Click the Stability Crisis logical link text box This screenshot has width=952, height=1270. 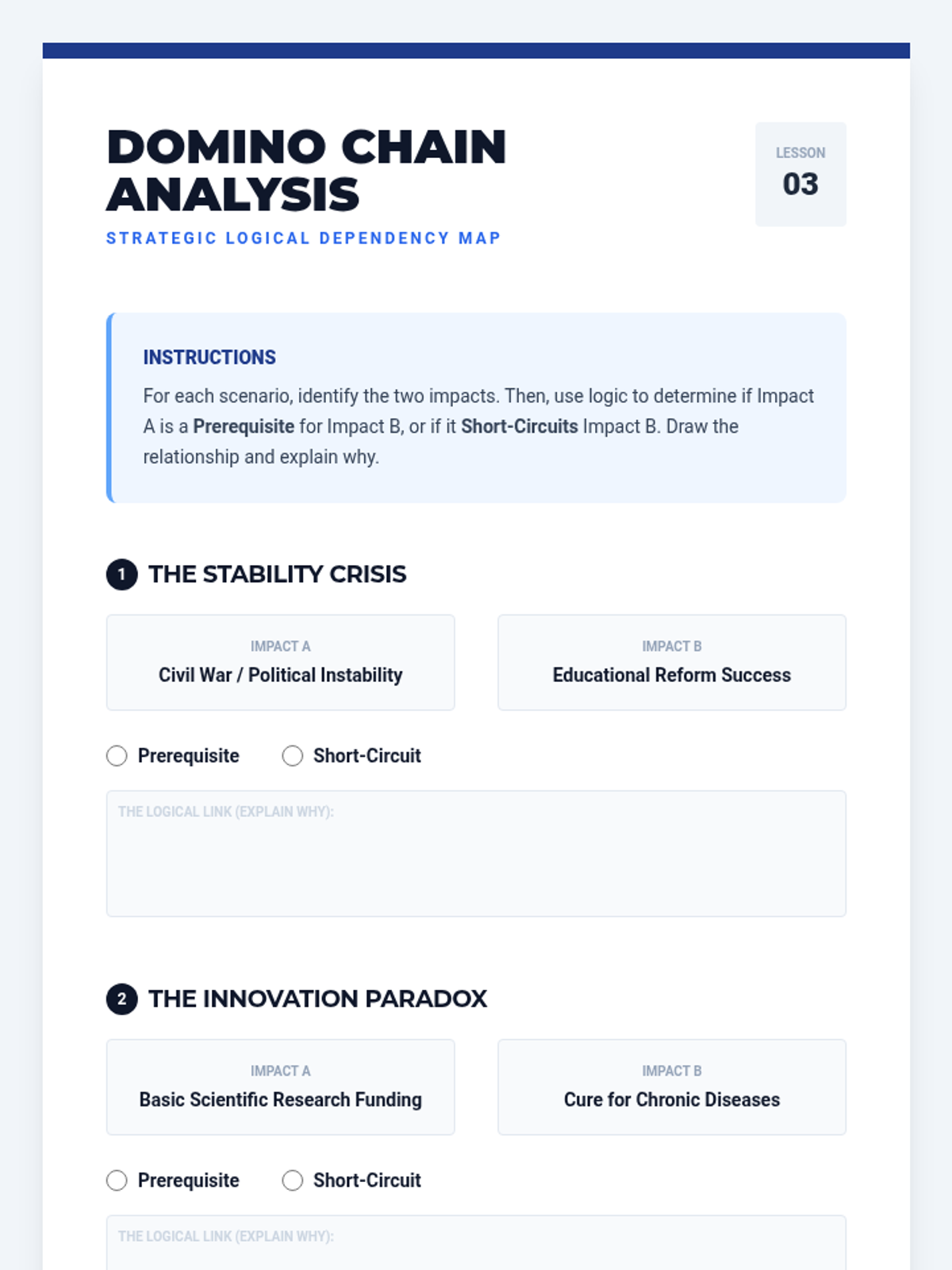pos(476,853)
